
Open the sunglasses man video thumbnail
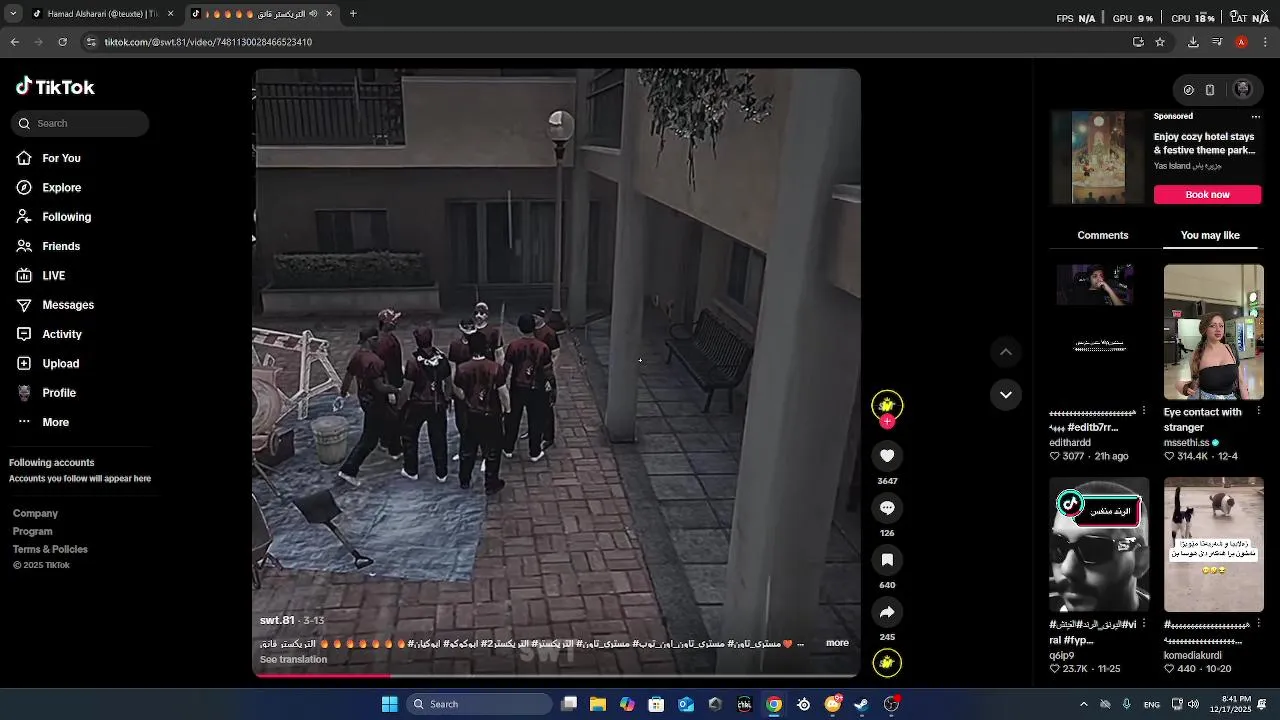tap(1099, 544)
